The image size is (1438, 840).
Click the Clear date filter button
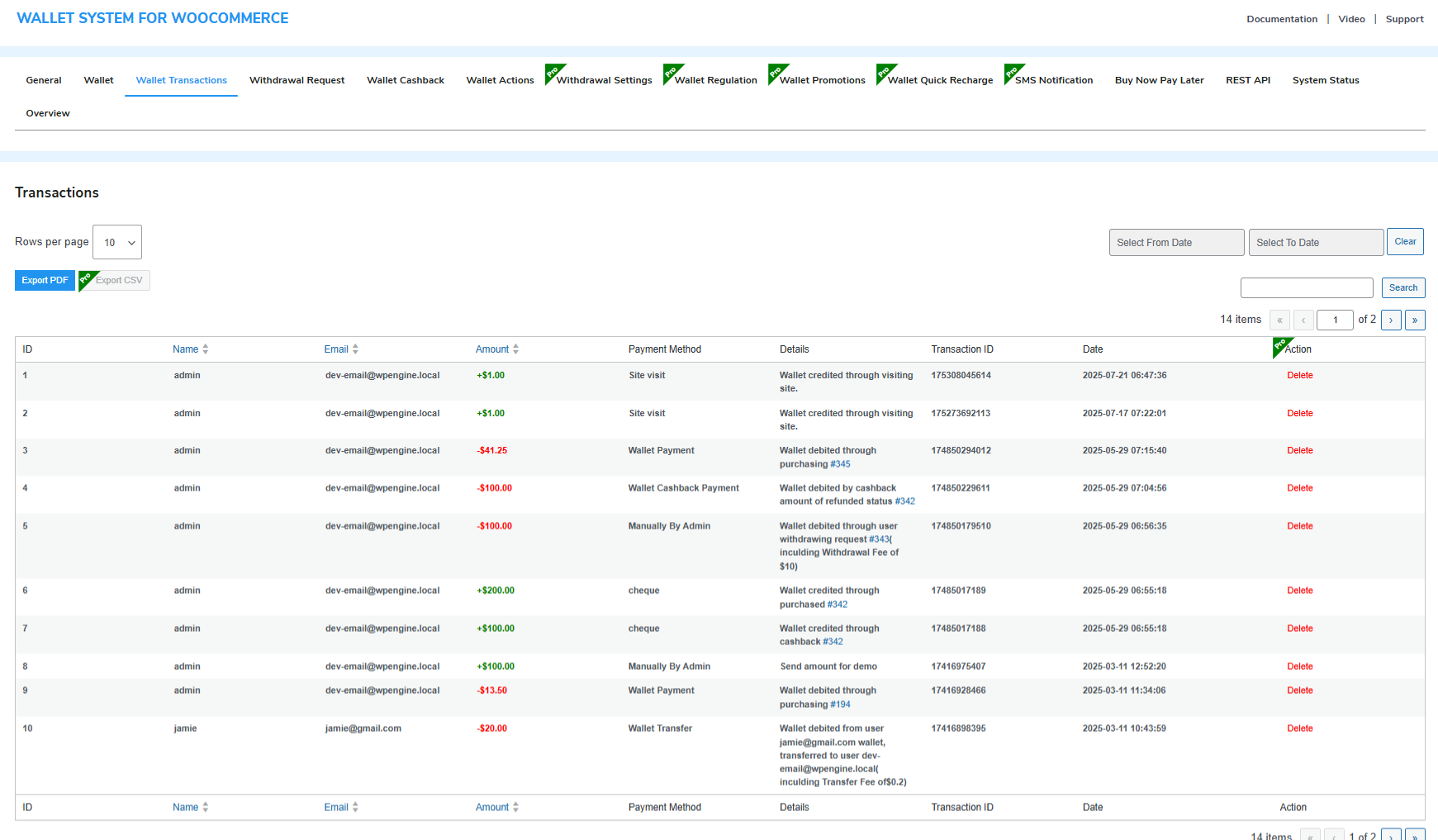click(1405, 242)
